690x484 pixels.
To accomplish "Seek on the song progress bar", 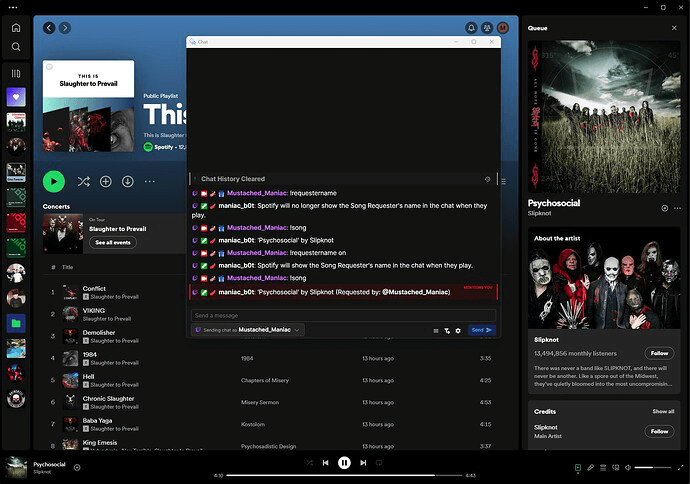I will pyautogui.click(x=345, y=475).
